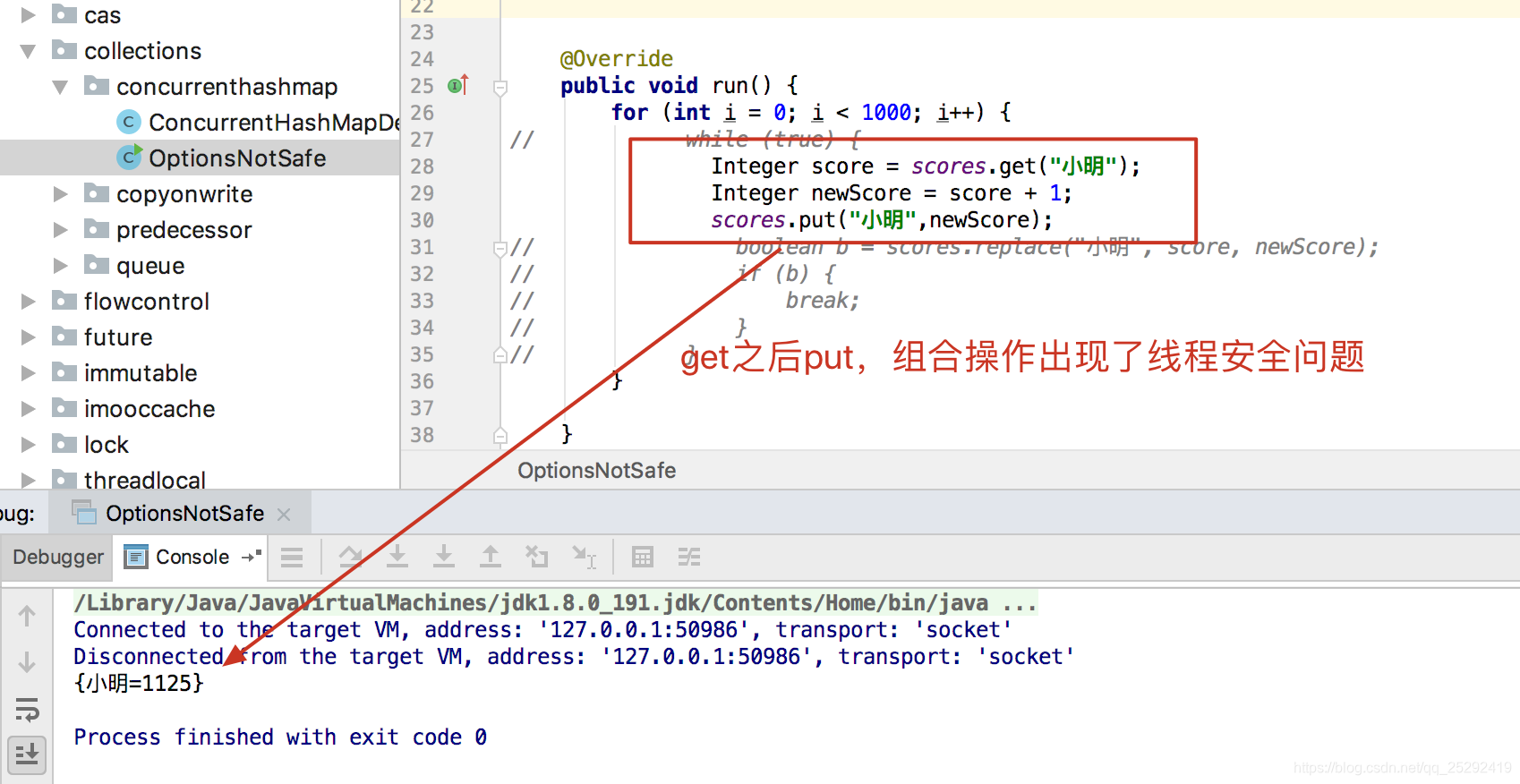Image resolution: width=1520 pixels, height=784 pixels.
Task: Click the override gutter icon on line 25
Action: click(458, 86)
